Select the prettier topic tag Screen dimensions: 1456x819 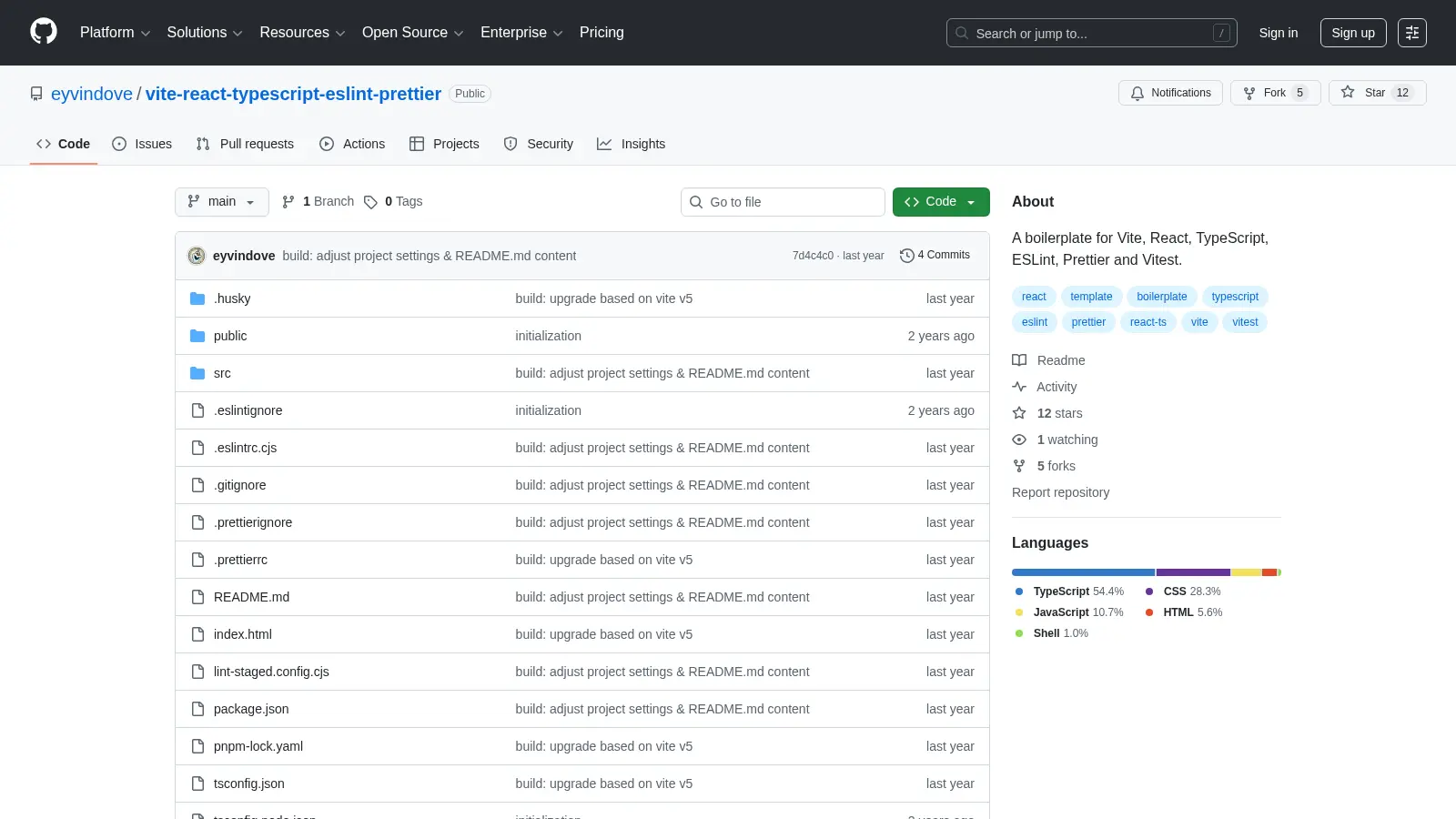[x=1088, y=322]
